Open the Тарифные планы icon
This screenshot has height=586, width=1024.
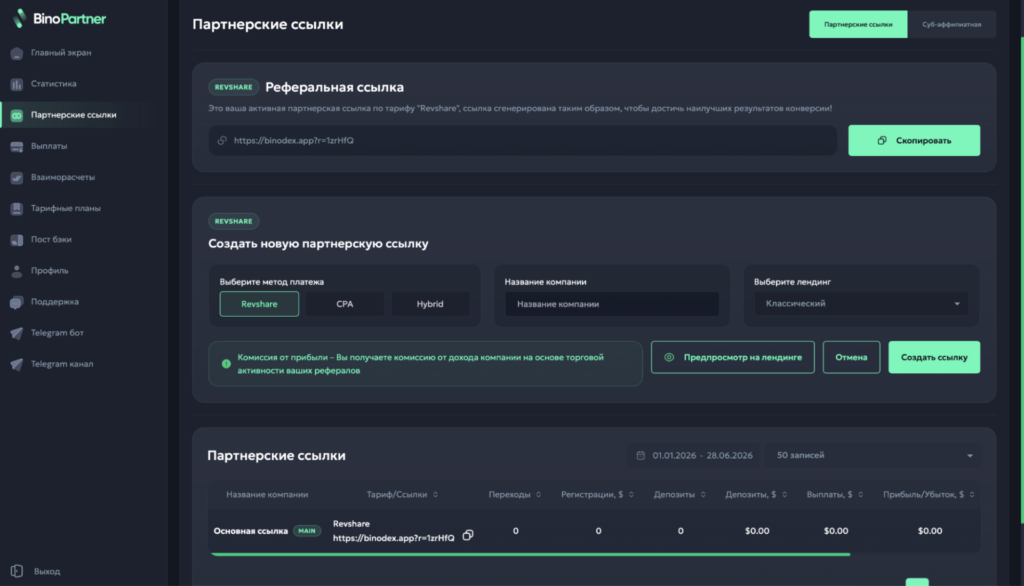[x=17, y=209]
